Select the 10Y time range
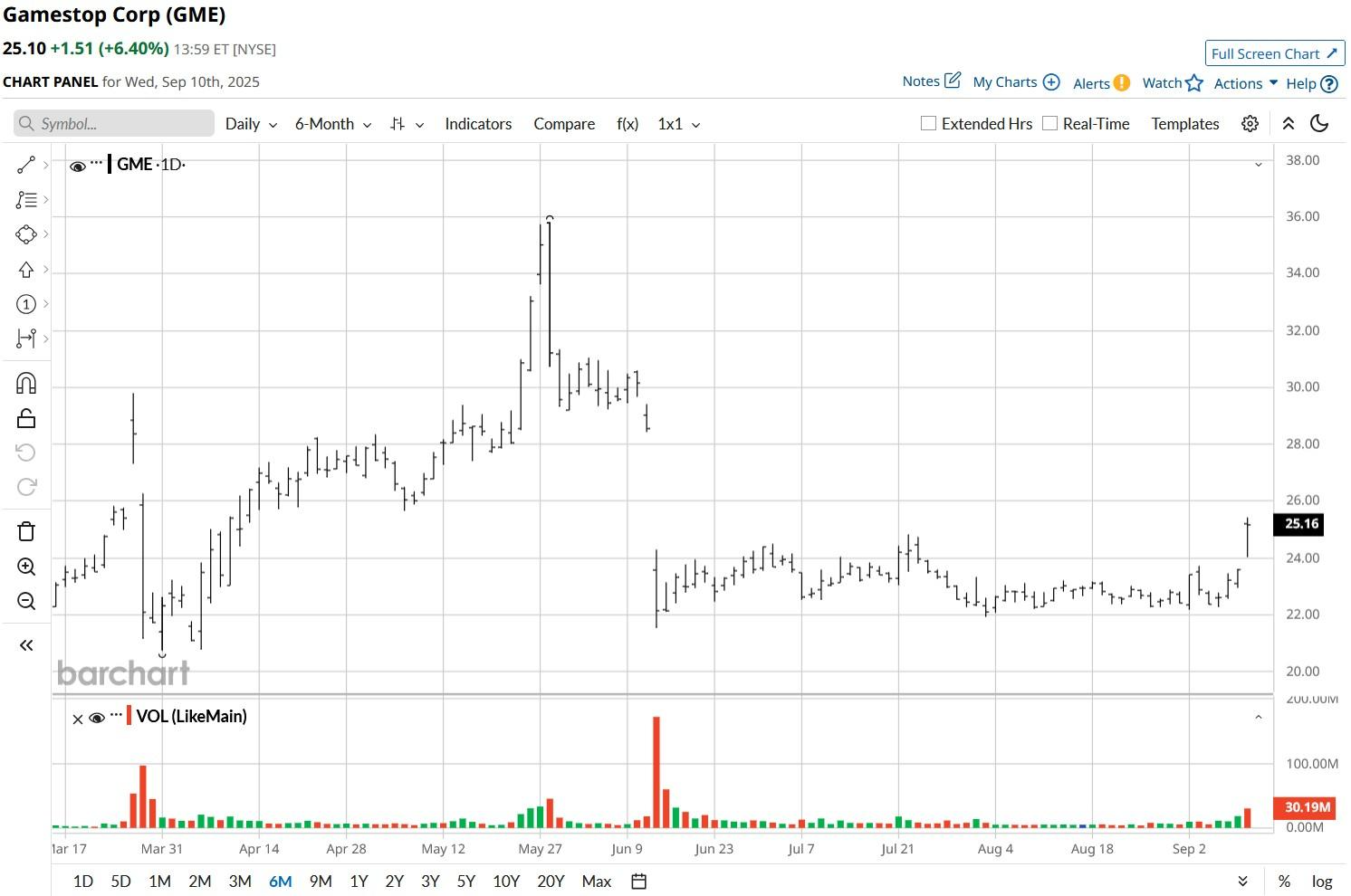The height and width of the screenshot is (896, 1351). [506, 882]
